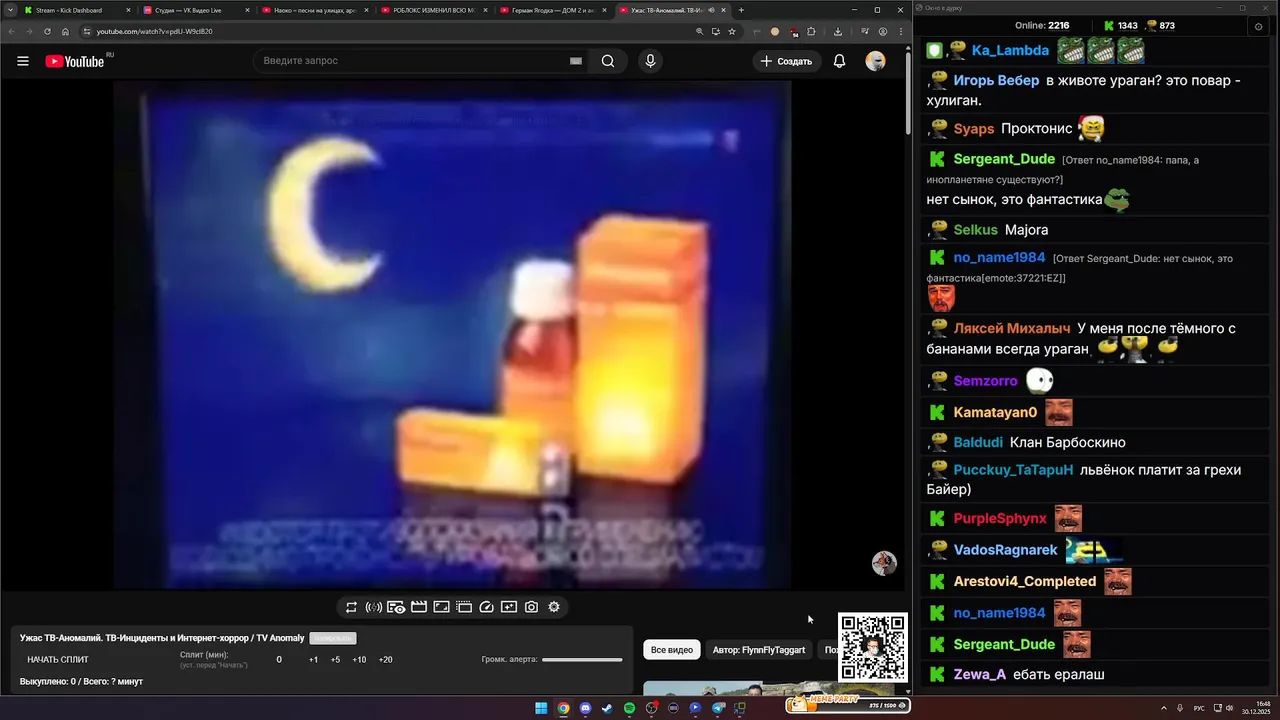The image size is (1280, 720).
Task: Click the Создать button
Action: pos(786,61)
